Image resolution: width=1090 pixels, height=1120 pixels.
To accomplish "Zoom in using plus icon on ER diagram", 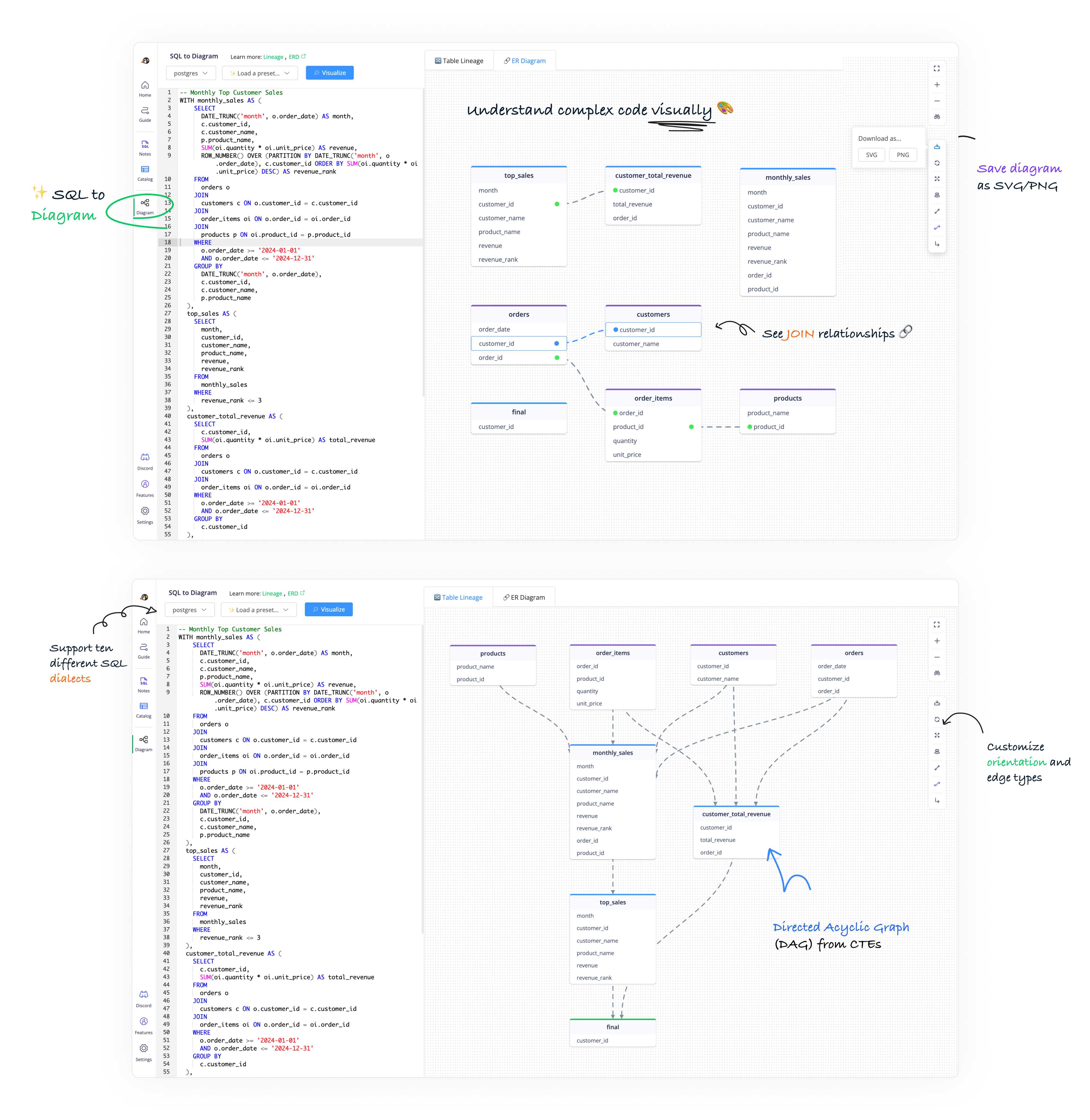I will (x=937, y=85).
